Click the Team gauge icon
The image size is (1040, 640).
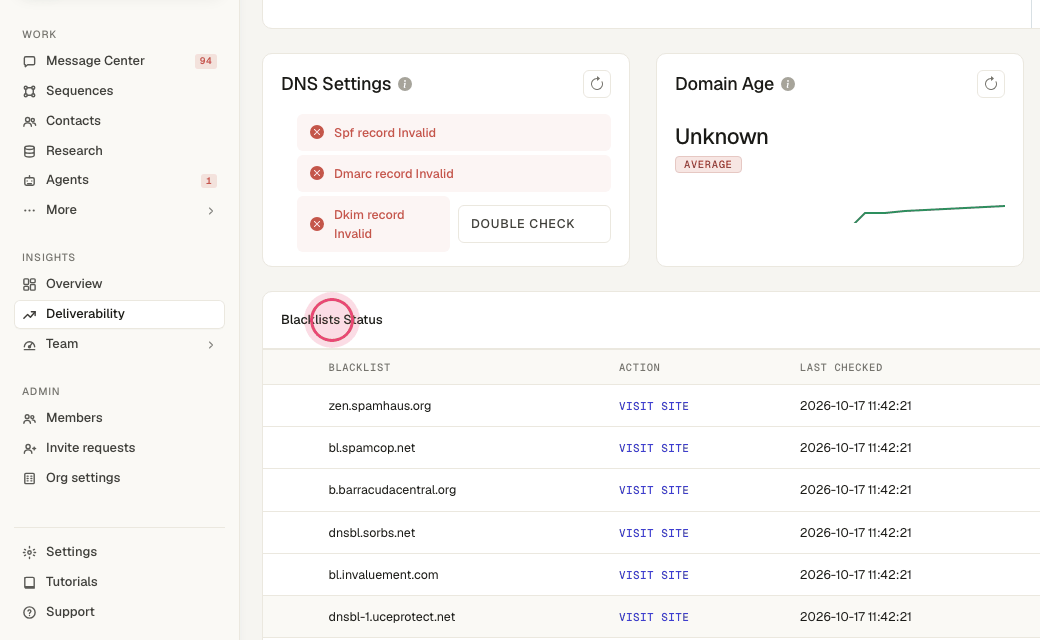click(x=29, y=345)
